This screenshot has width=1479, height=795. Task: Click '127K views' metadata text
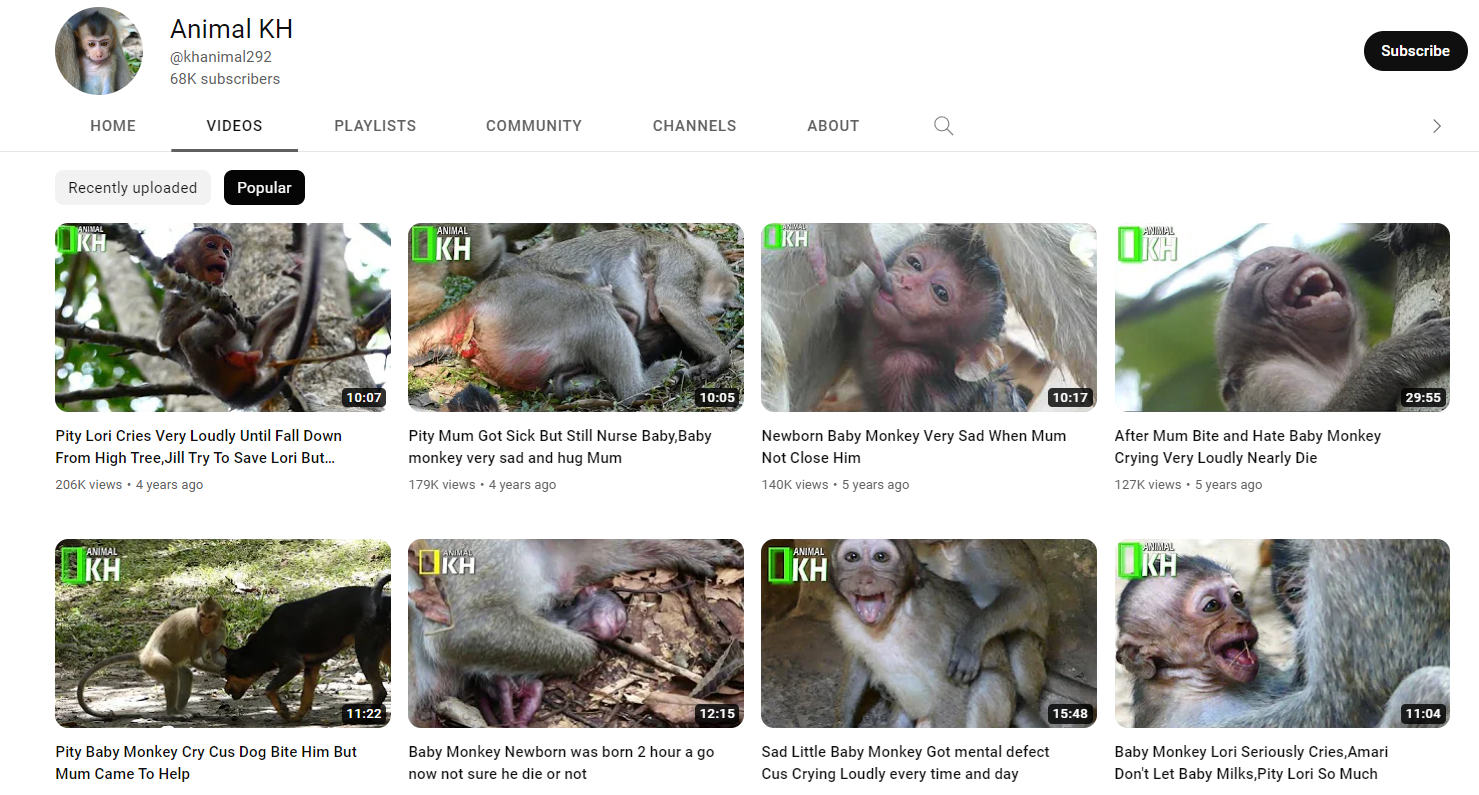(x=1147, y=485)
